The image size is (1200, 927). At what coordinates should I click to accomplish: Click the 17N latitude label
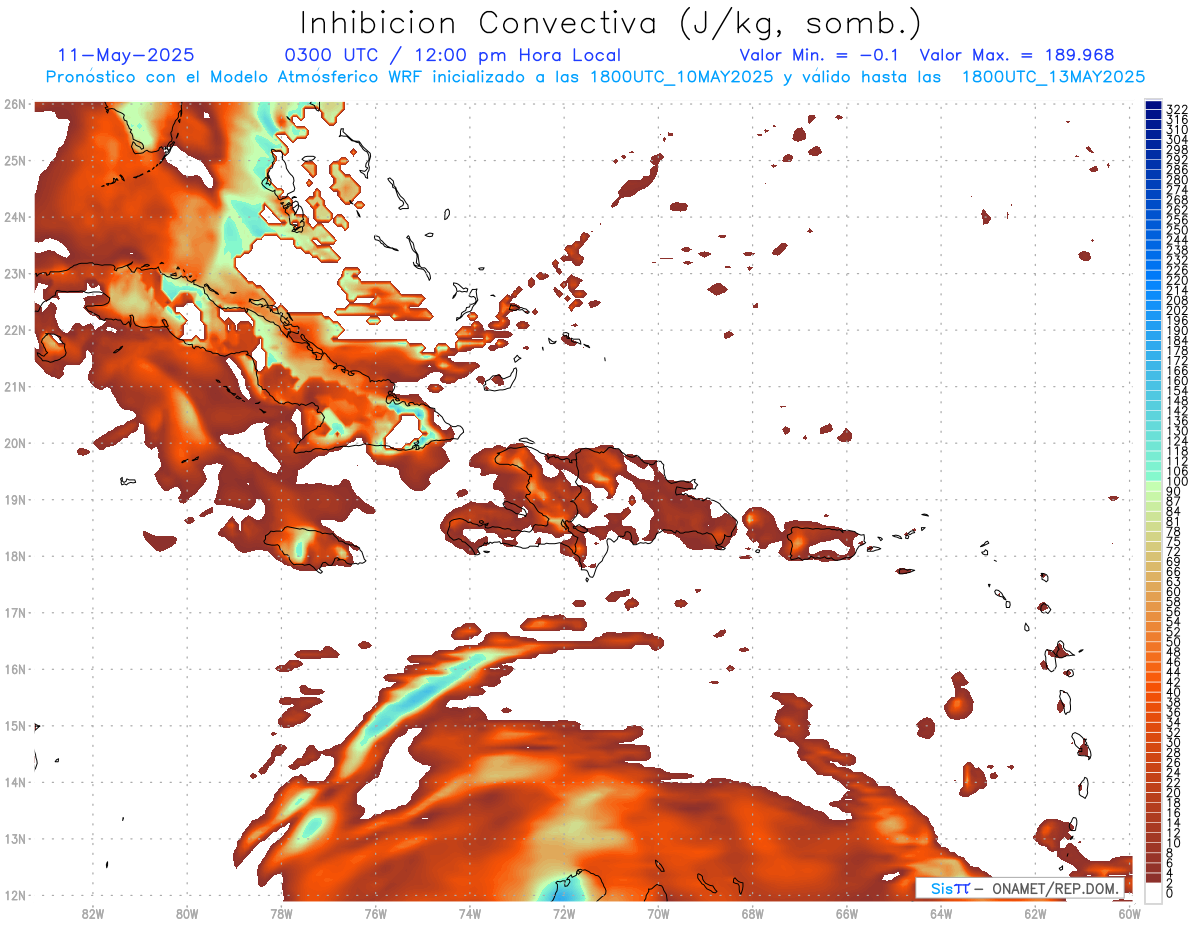14,612
